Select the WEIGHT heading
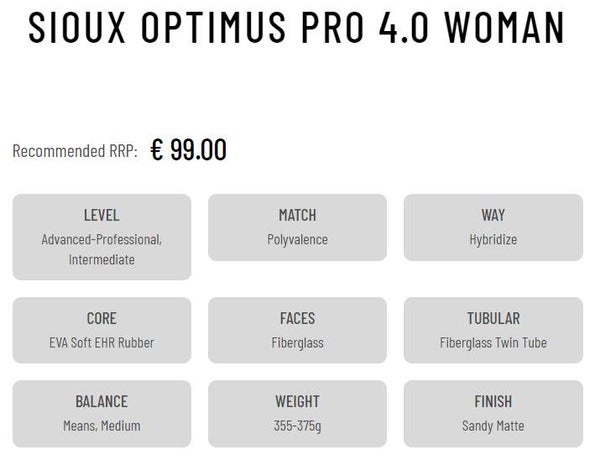Viewport: 600px width, 460px height. [x=297, y=402]
